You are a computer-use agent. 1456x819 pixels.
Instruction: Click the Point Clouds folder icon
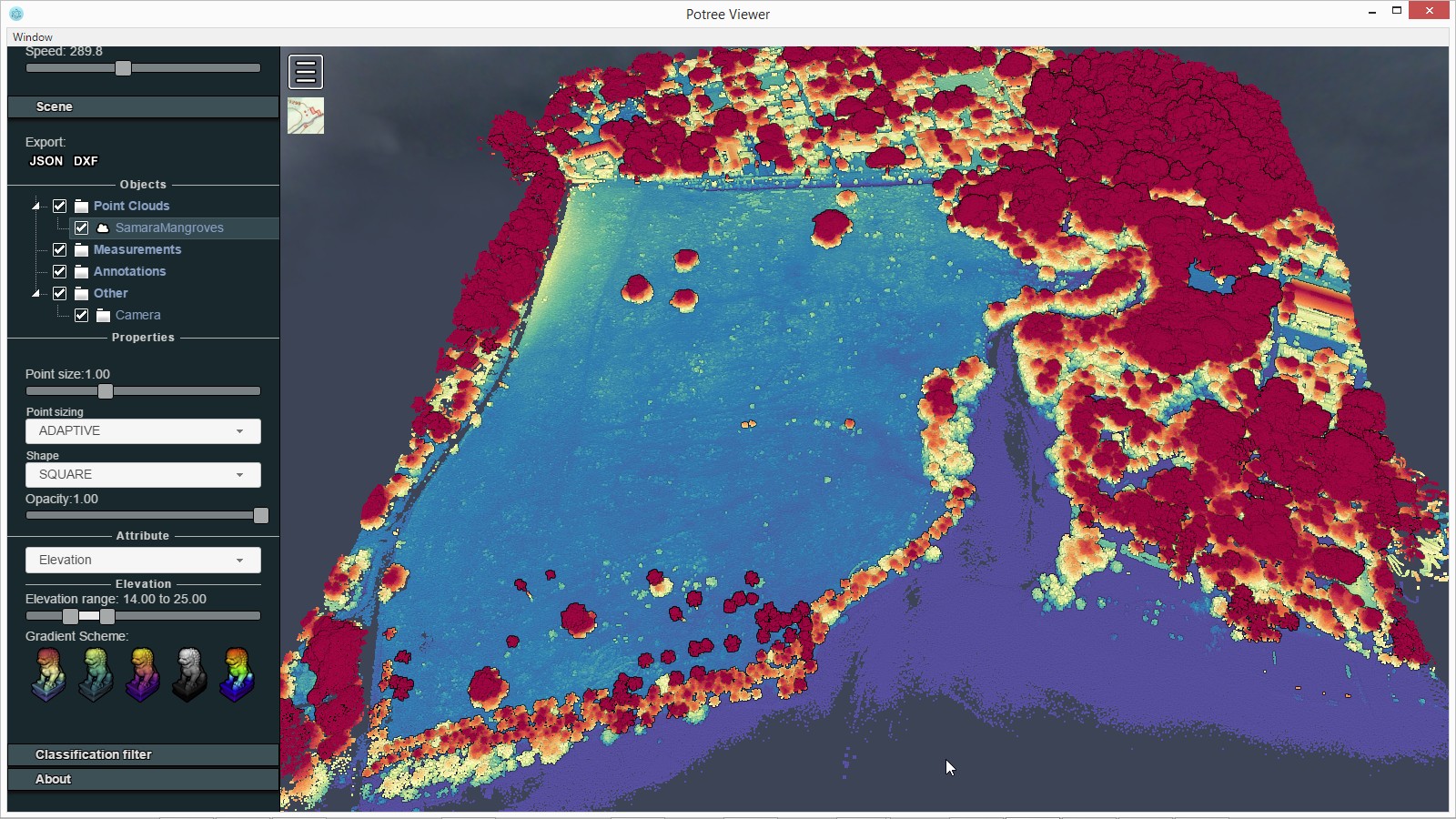point(81,206)
